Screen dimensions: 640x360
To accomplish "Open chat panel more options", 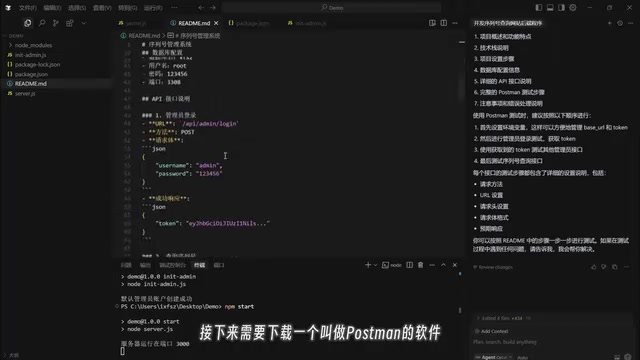I will point(631,23).
